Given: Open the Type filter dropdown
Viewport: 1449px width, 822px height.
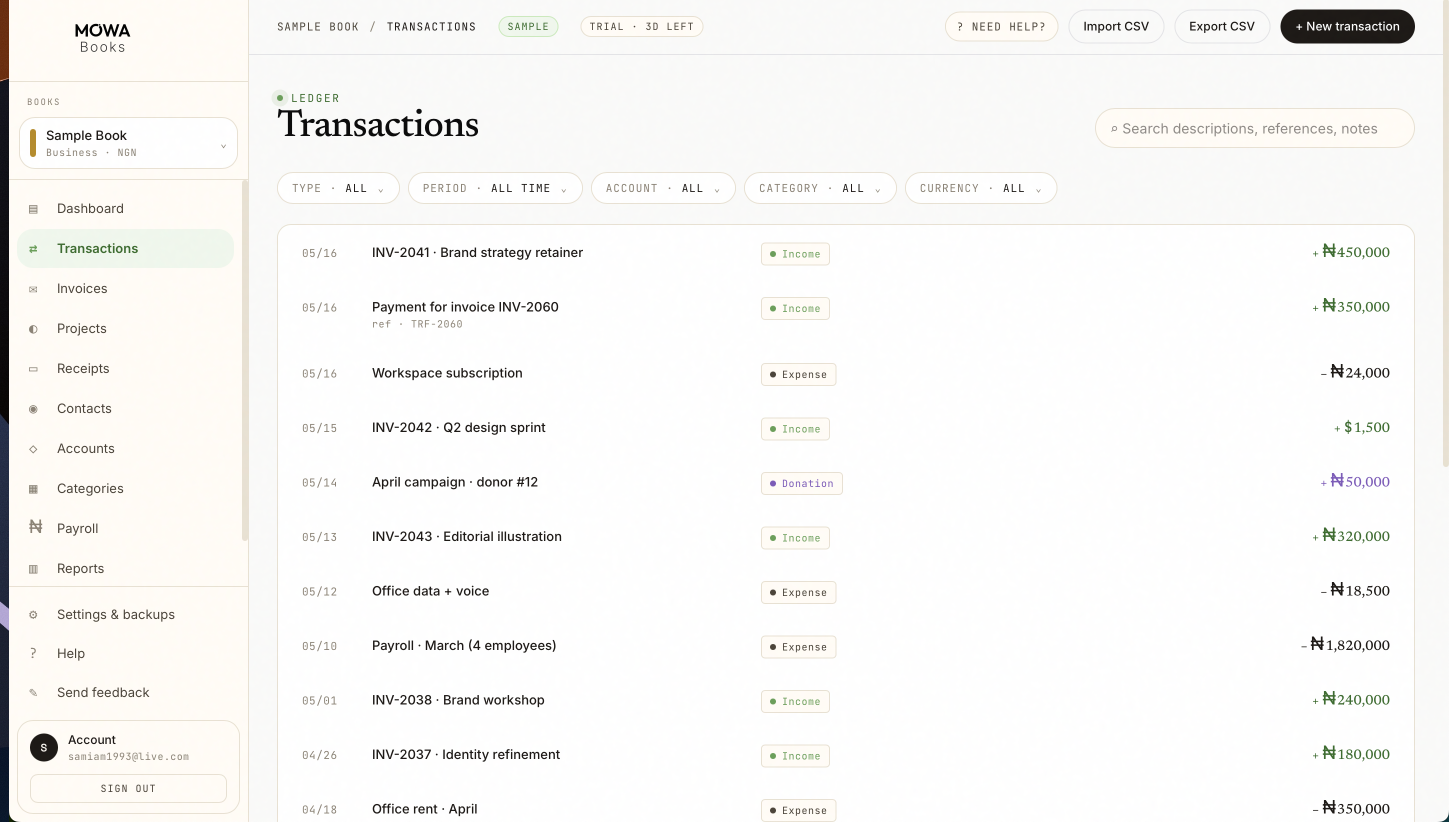Looking at the screenshot, I should pyautogui.click(x=338, y=188).
